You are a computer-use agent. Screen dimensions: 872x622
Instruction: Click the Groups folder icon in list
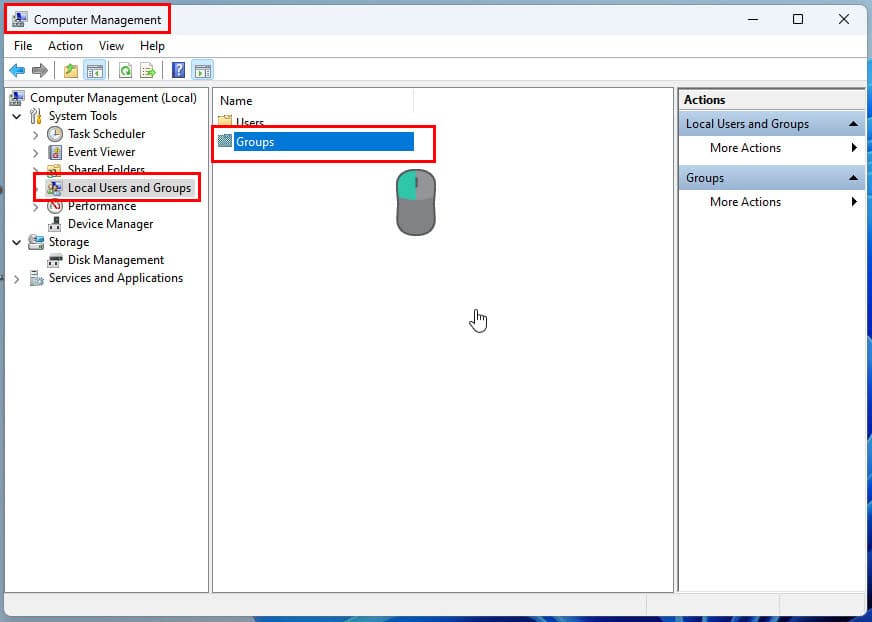coord(225,141)
